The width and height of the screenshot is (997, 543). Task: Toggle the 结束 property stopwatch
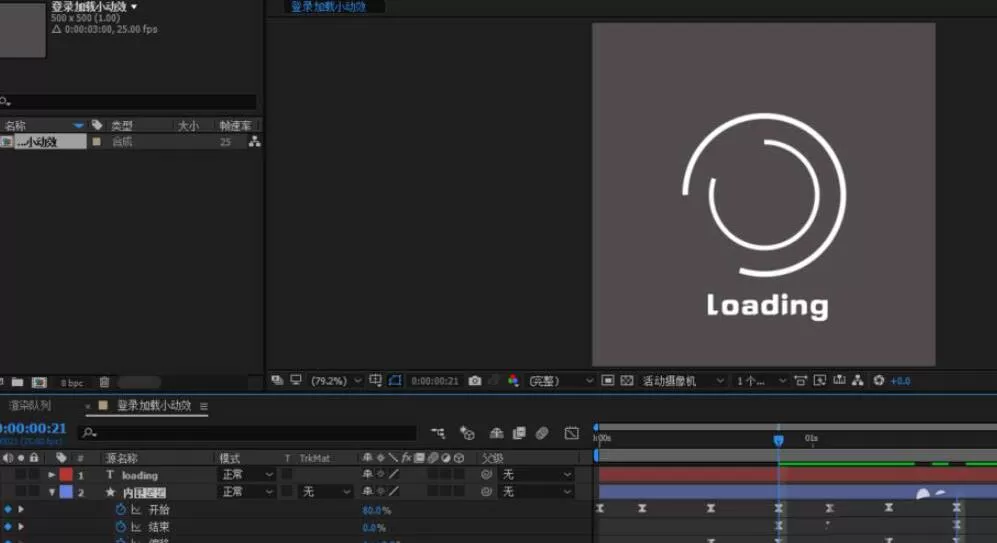click(121, 527)
